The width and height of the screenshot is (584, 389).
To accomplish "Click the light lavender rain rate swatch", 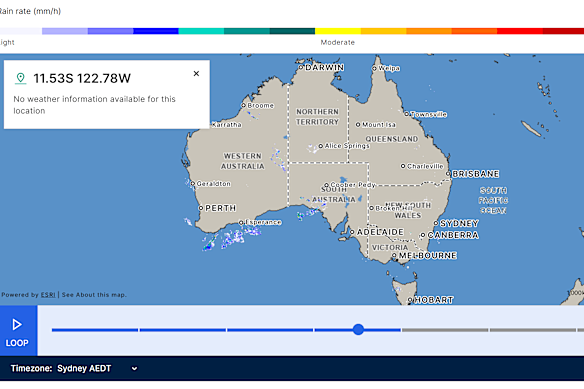I will [x=65, y=31].
